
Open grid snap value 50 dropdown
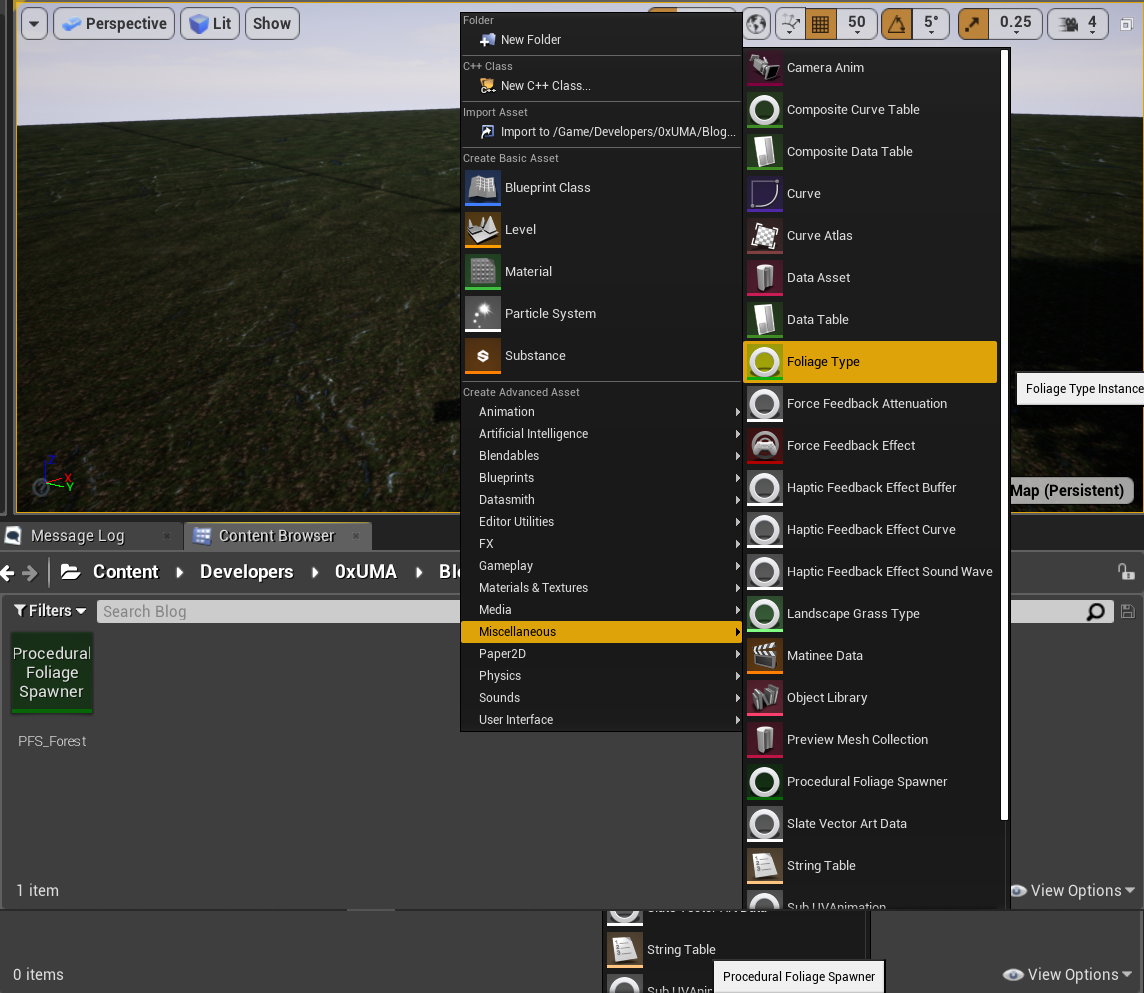(x=857, y=24)
